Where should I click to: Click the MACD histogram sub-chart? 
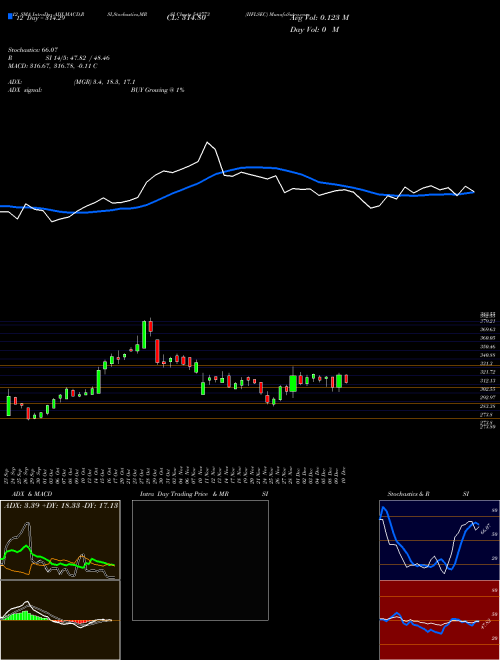click(x=60, y=620)
